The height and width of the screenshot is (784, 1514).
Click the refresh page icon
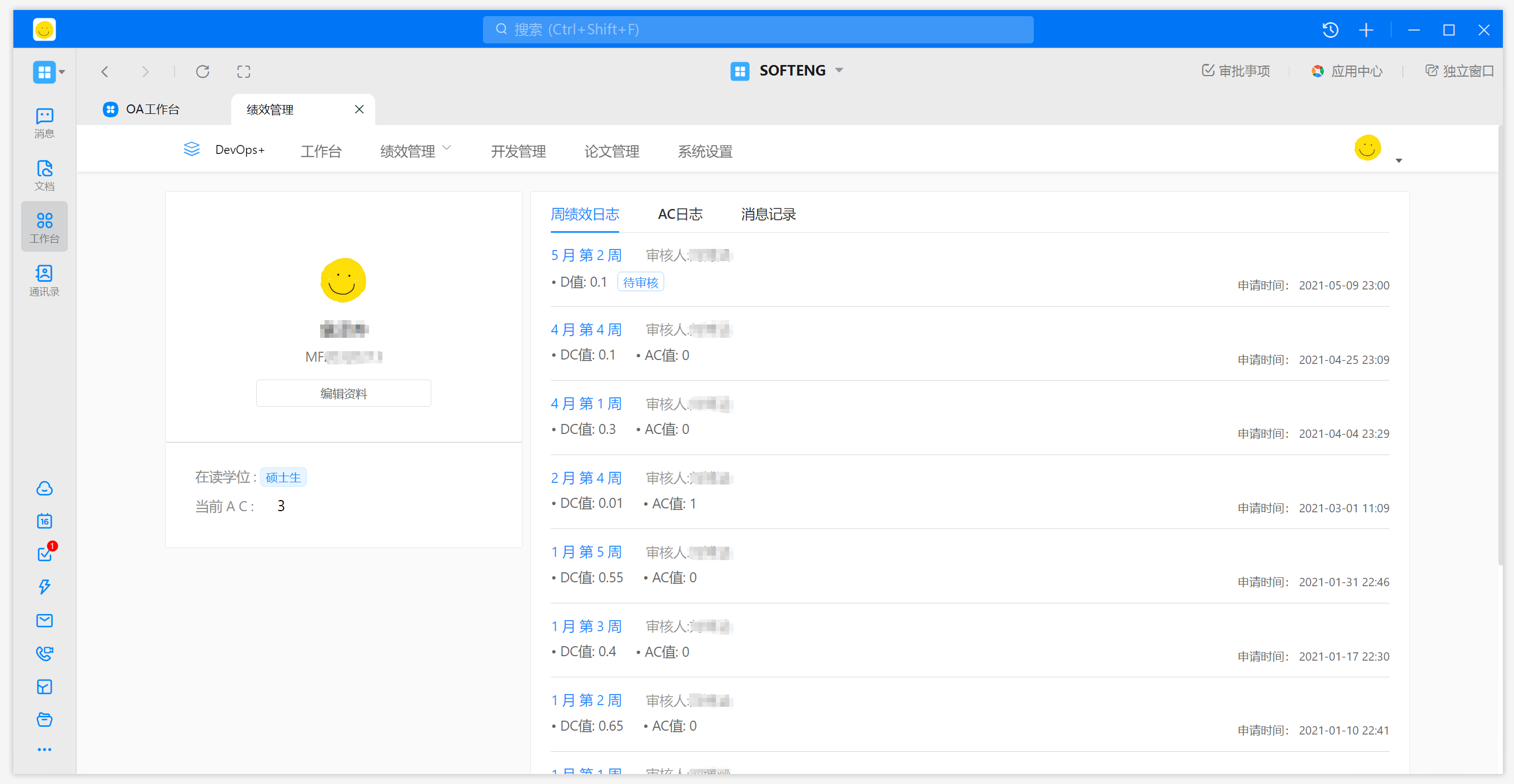click(203, 72)
